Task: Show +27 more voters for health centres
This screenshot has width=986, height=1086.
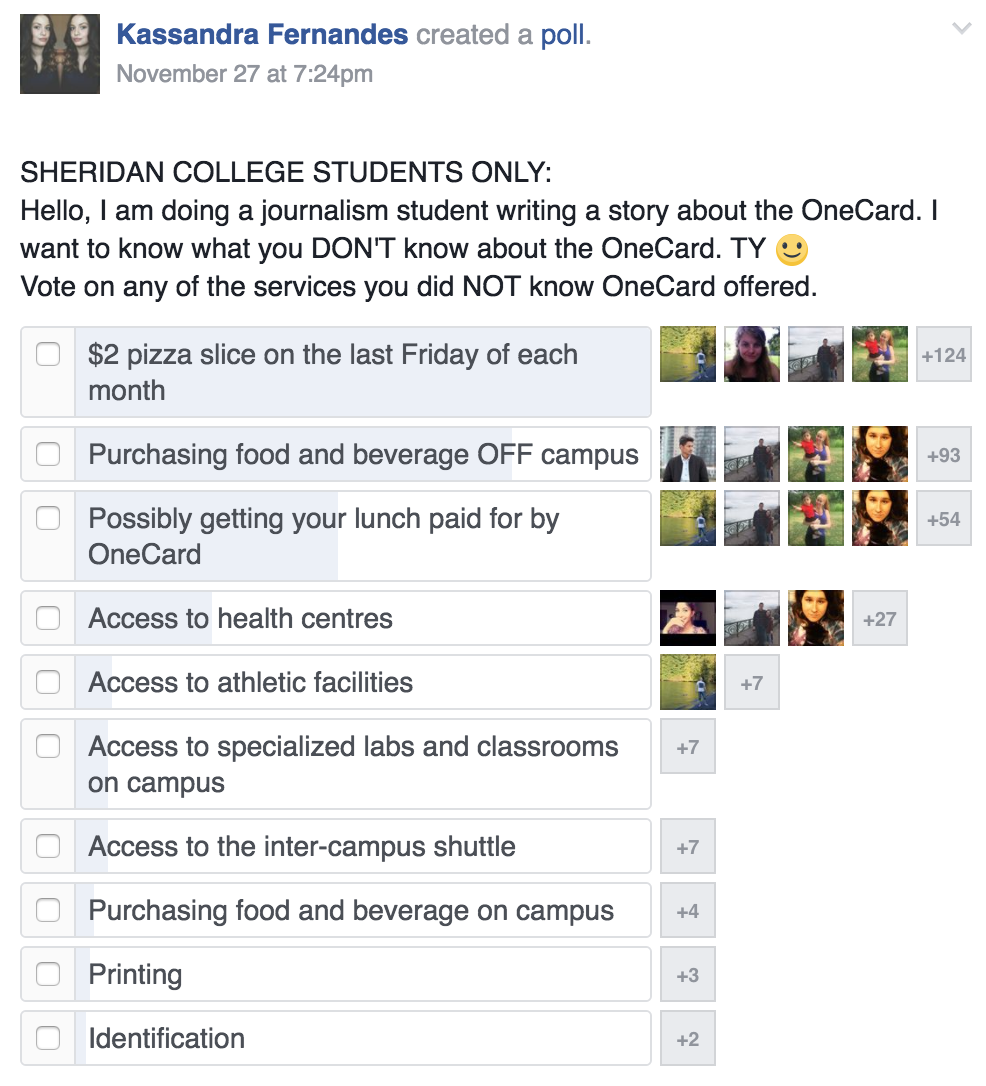Action: point(880,618)
